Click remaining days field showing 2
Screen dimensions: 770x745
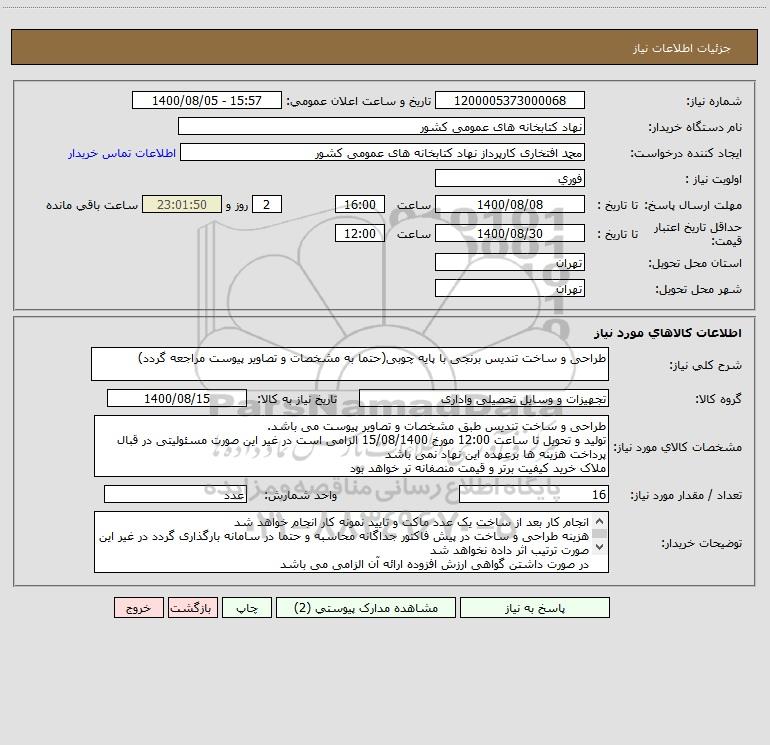pyautogui.click(x=267, y=204)
